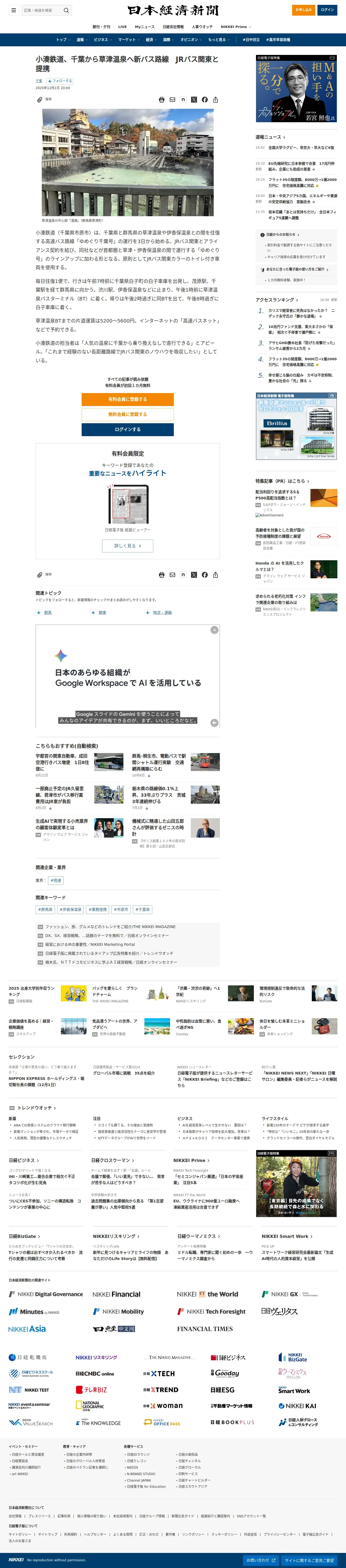Viewport: 346px width, 1568px height.
Task: Click the サイトに関するご意見ご要望 footer button
Action: coord(309,1560)
